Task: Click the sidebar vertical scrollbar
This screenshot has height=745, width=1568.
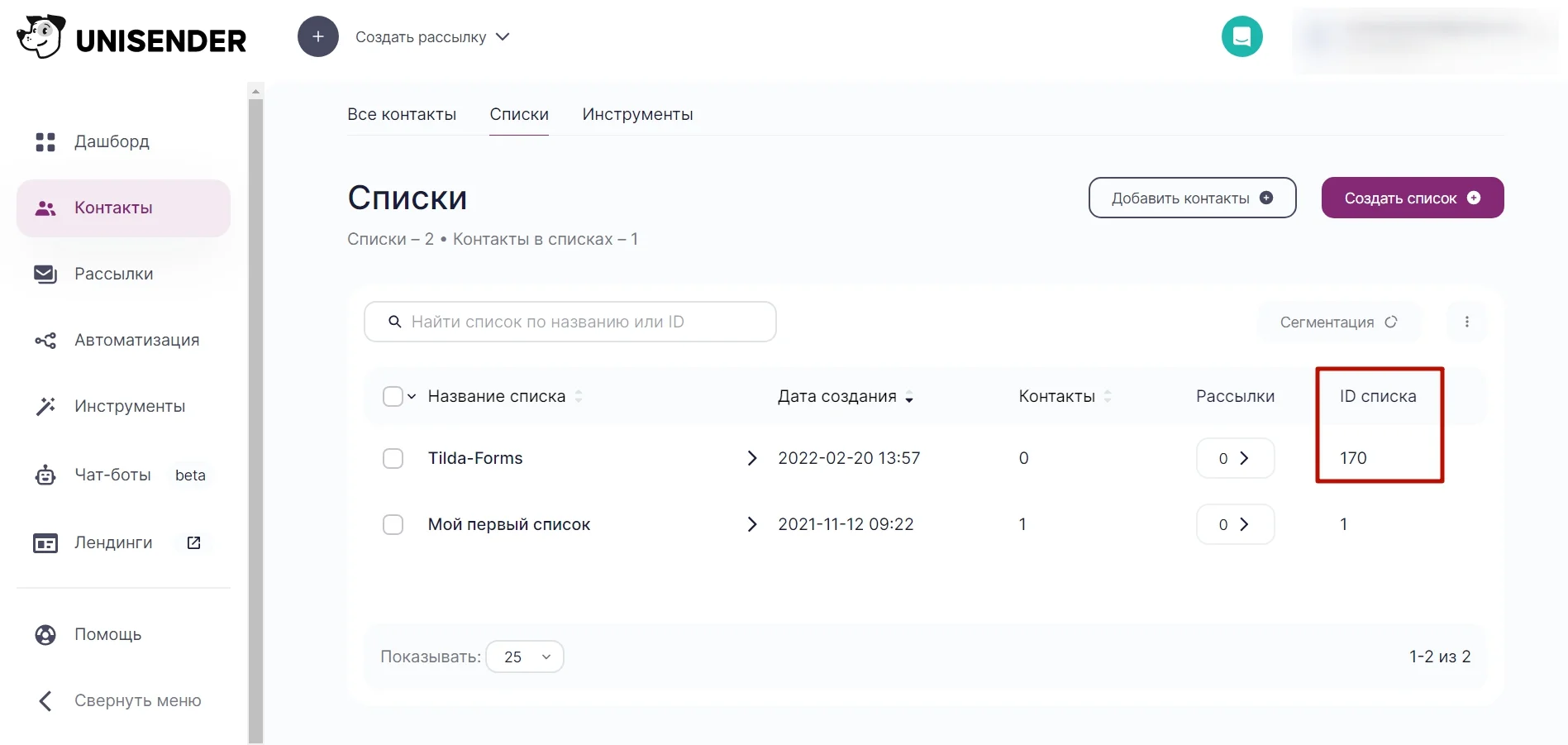Action: (255, 422)
